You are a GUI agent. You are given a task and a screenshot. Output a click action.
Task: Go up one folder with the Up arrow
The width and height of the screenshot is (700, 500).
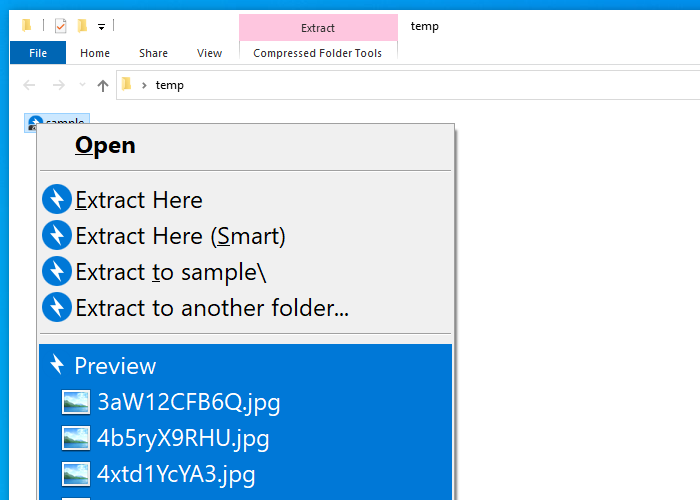tap(102, 86)
